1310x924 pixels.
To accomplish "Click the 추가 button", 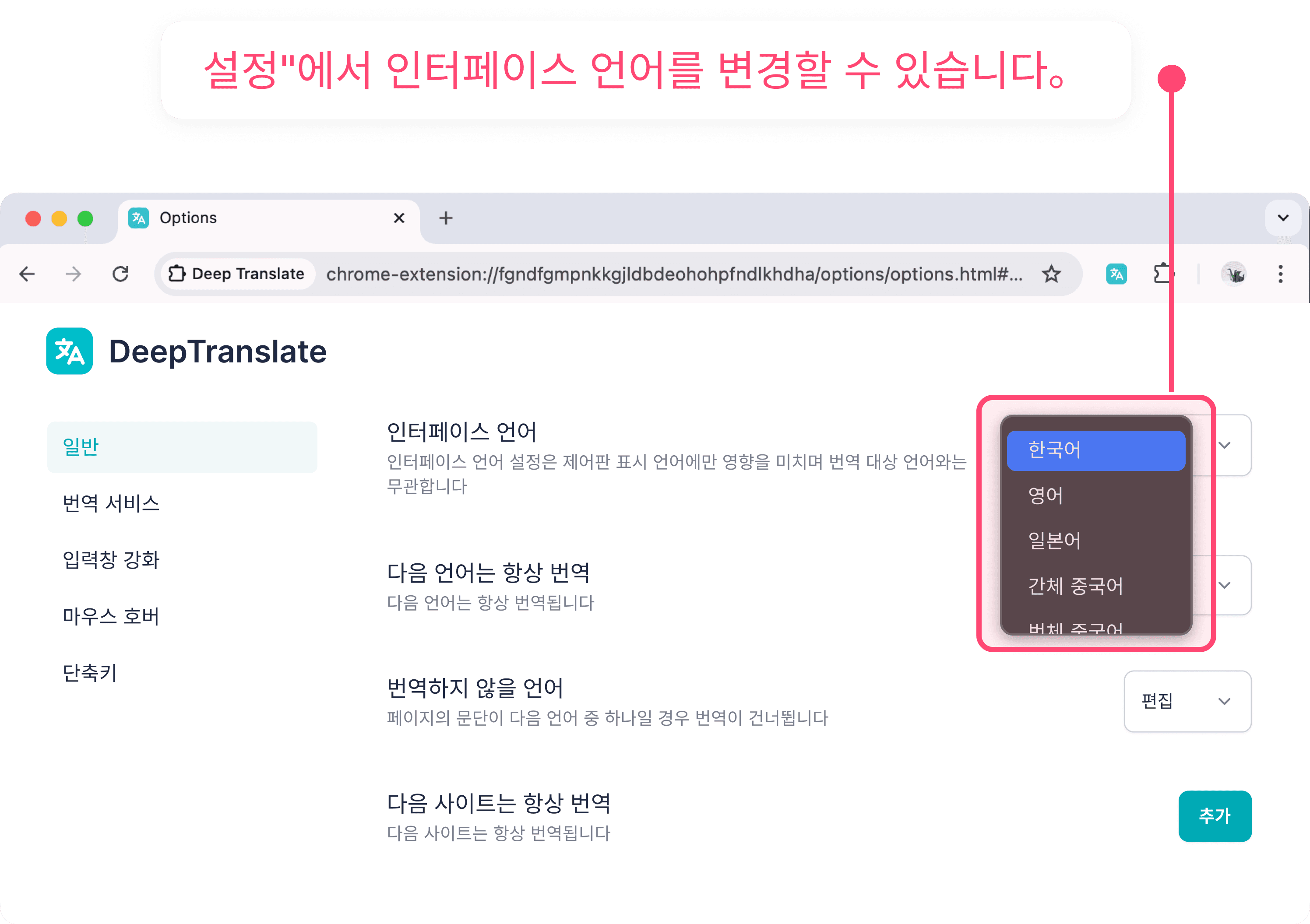I will tap(1215, 816).
